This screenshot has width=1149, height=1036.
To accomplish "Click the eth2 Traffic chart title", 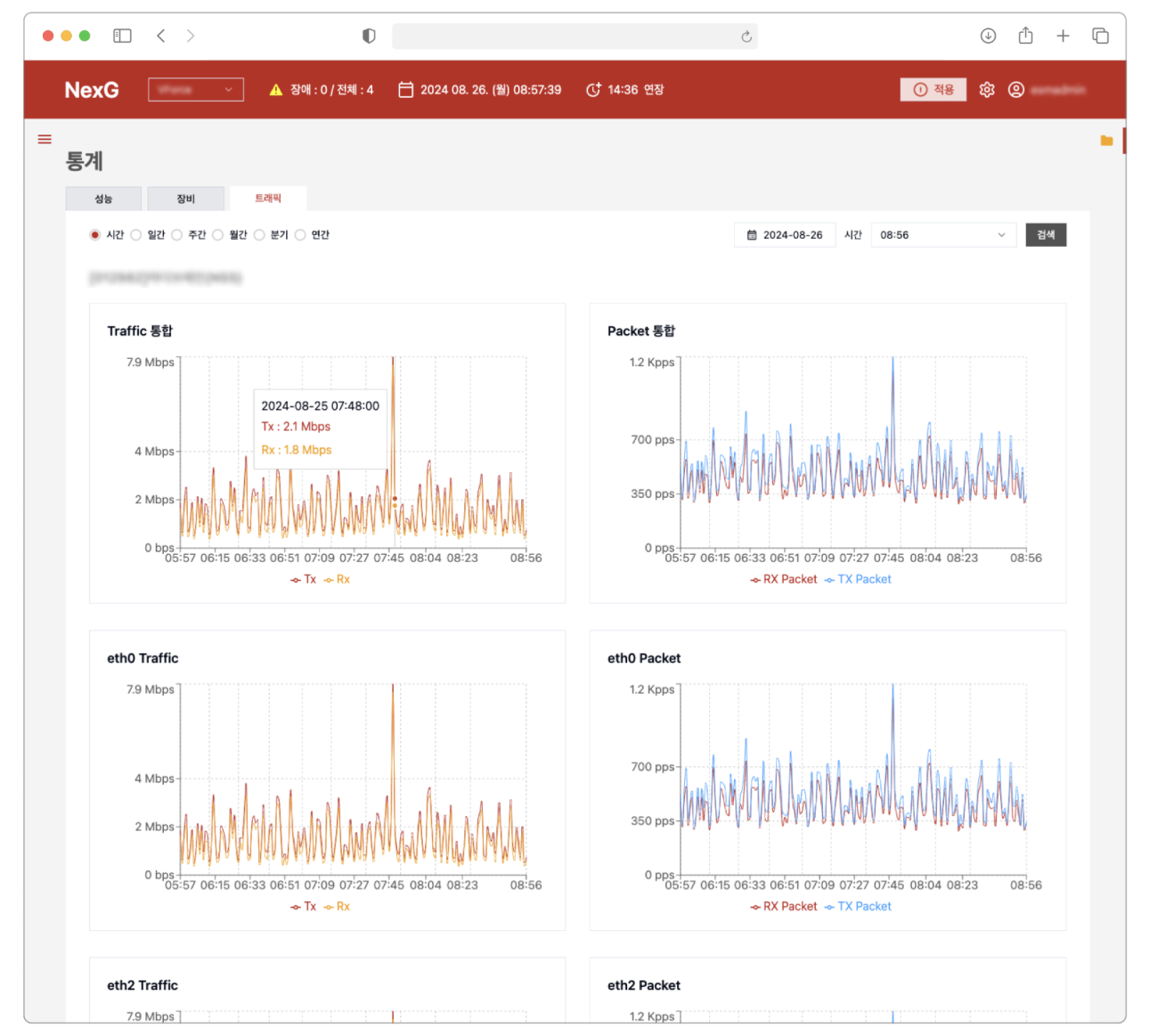I will tap(143, 985).
